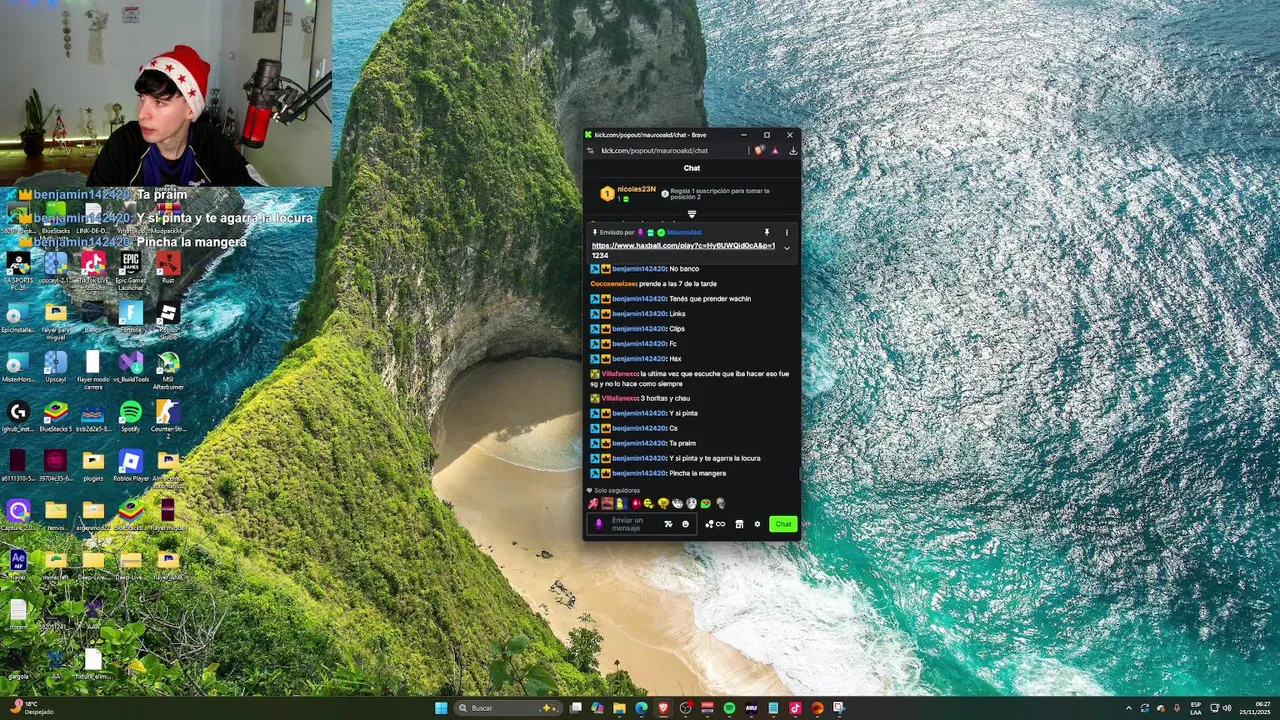Insert the skull emote from quick emotes

(x=721, y=503)
